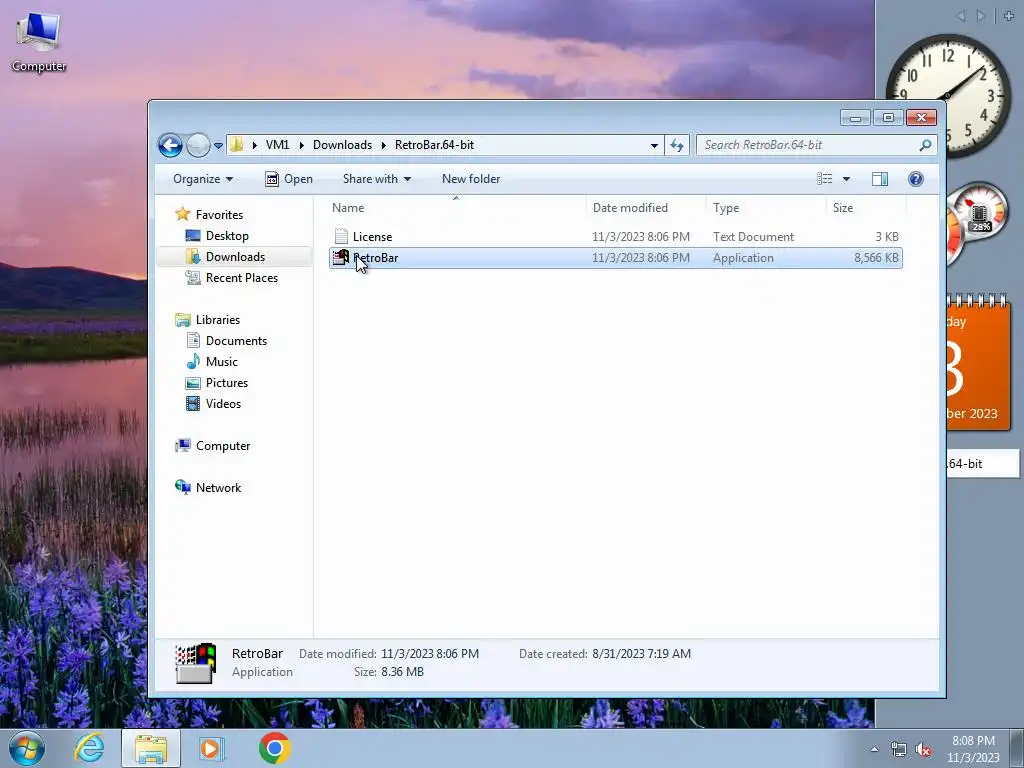Screen dimensions: 1024x768
Task: Click the Open toolbar button
Action: coord(289,179)
